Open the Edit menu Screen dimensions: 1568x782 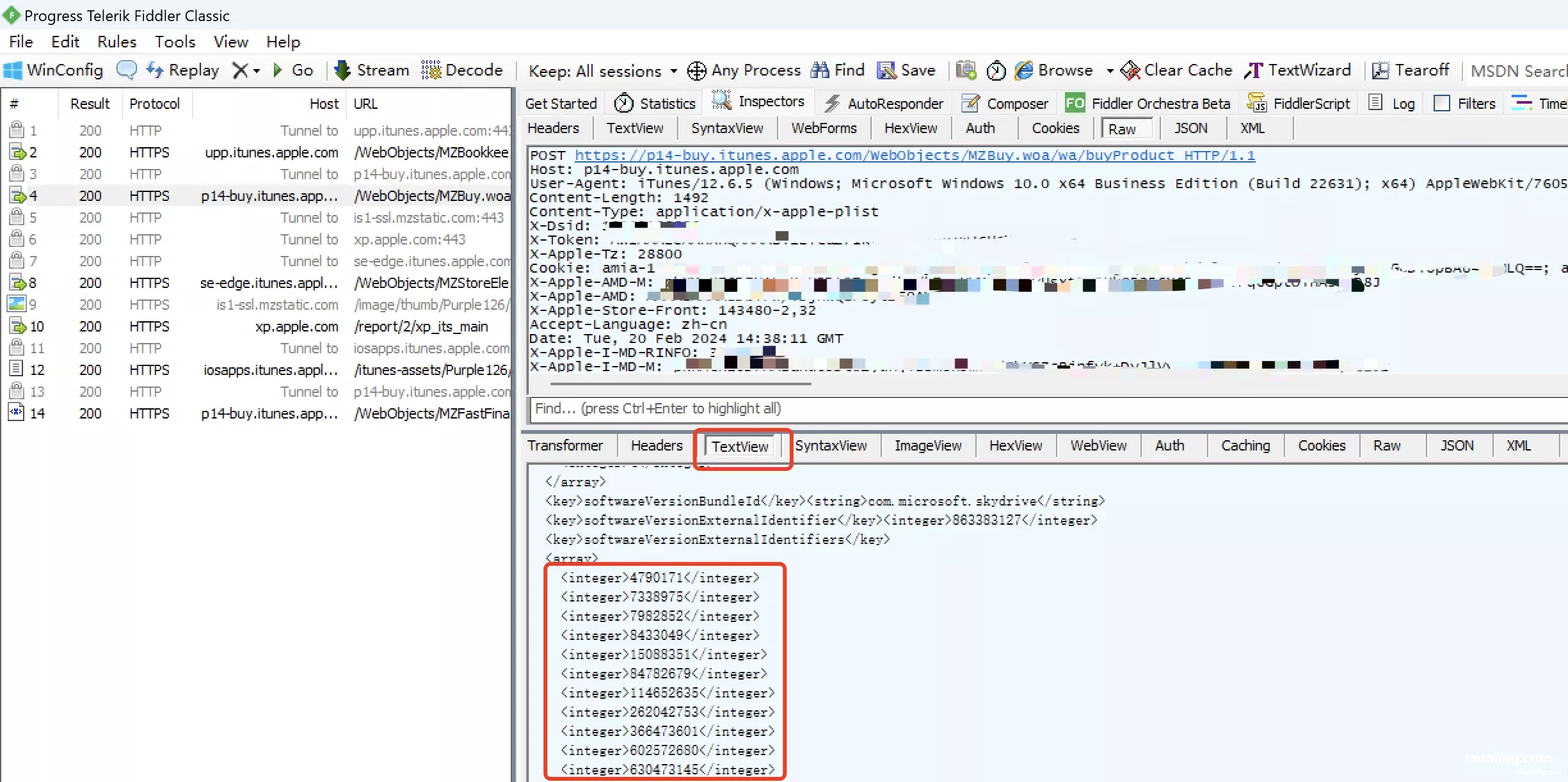[x=65, y=42]
